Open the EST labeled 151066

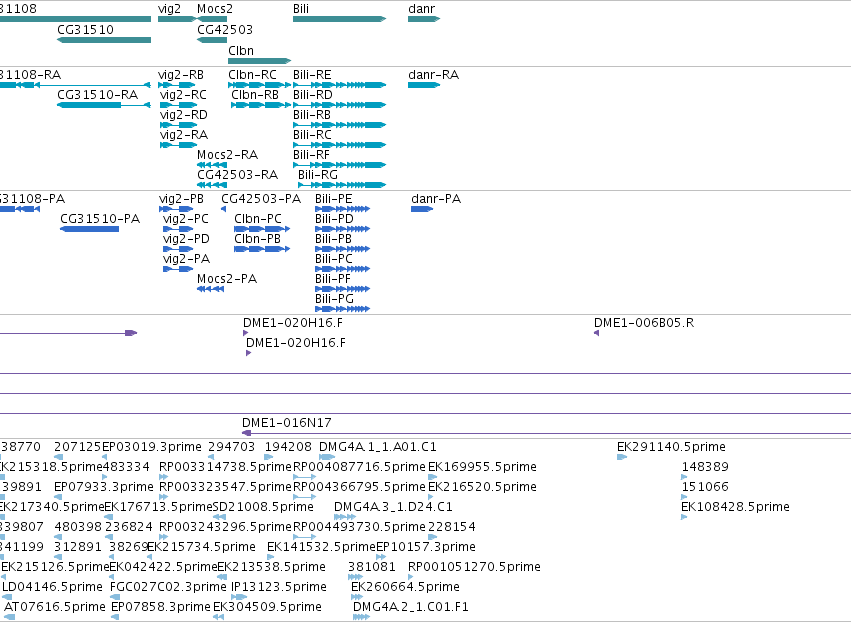684,498
